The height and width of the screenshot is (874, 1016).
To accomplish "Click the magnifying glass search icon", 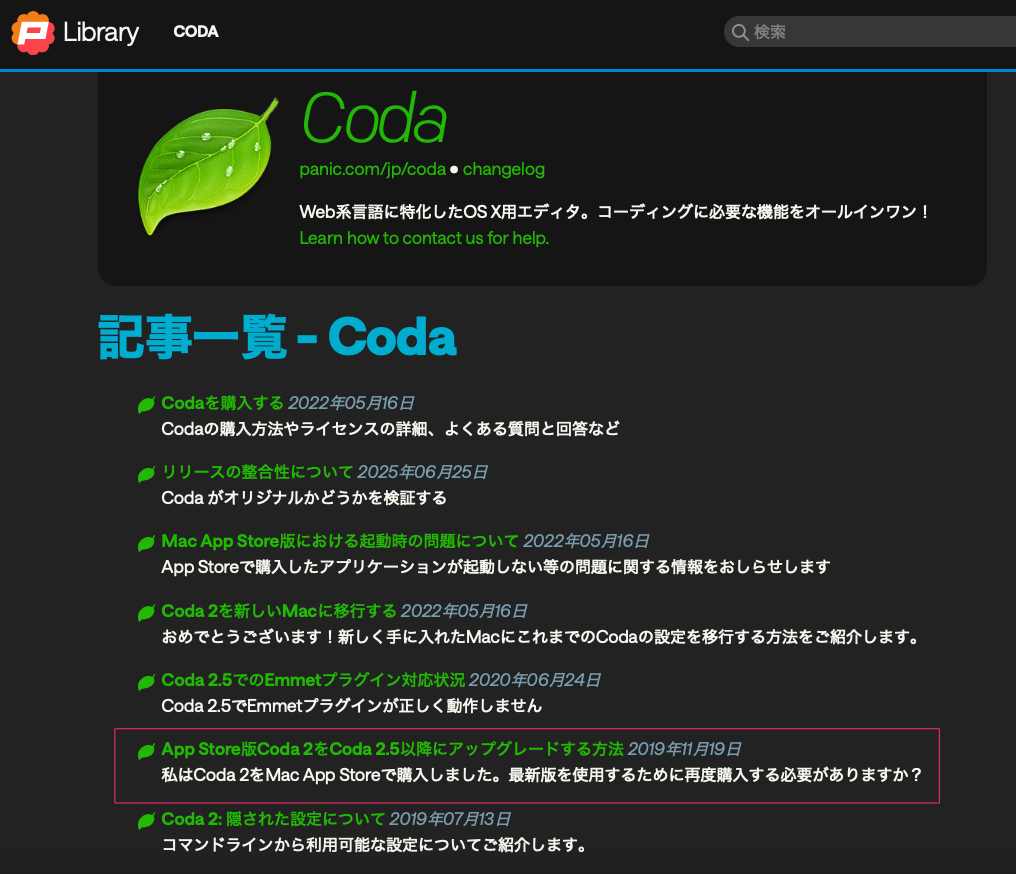I will tap(740, 32).
